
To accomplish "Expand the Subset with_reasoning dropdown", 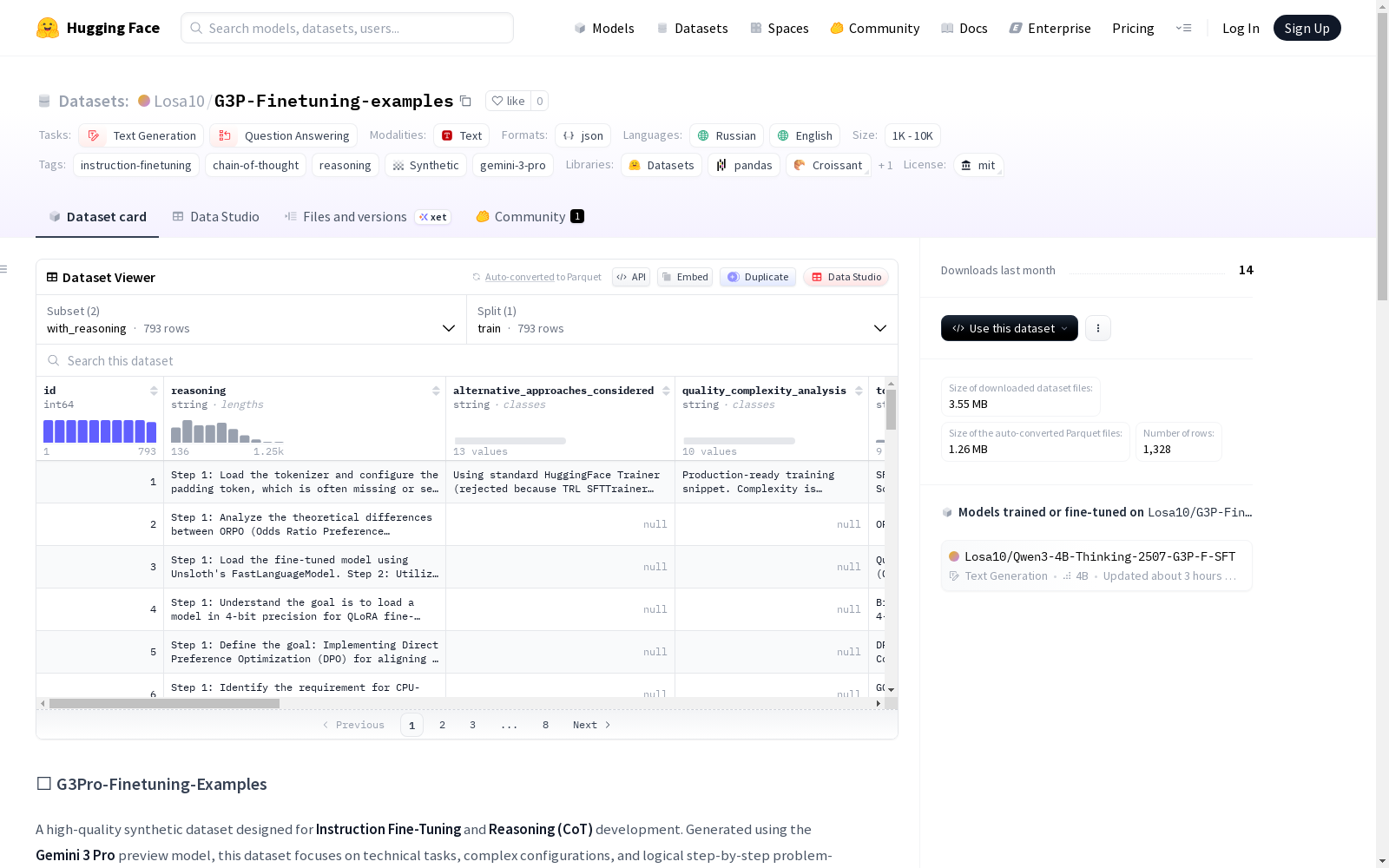I will (x=252, y=319).
